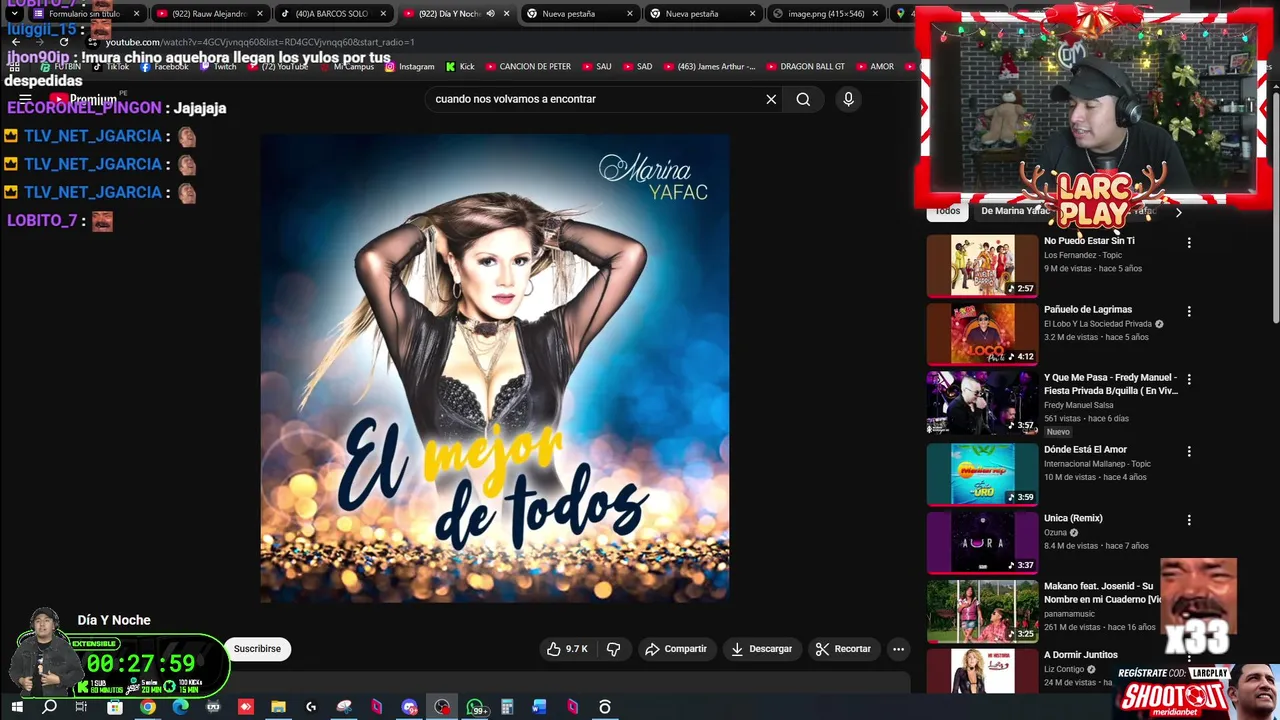Open the '(463) James Arthur' bookmark
Screen dimensions: 1280x720
709,67
